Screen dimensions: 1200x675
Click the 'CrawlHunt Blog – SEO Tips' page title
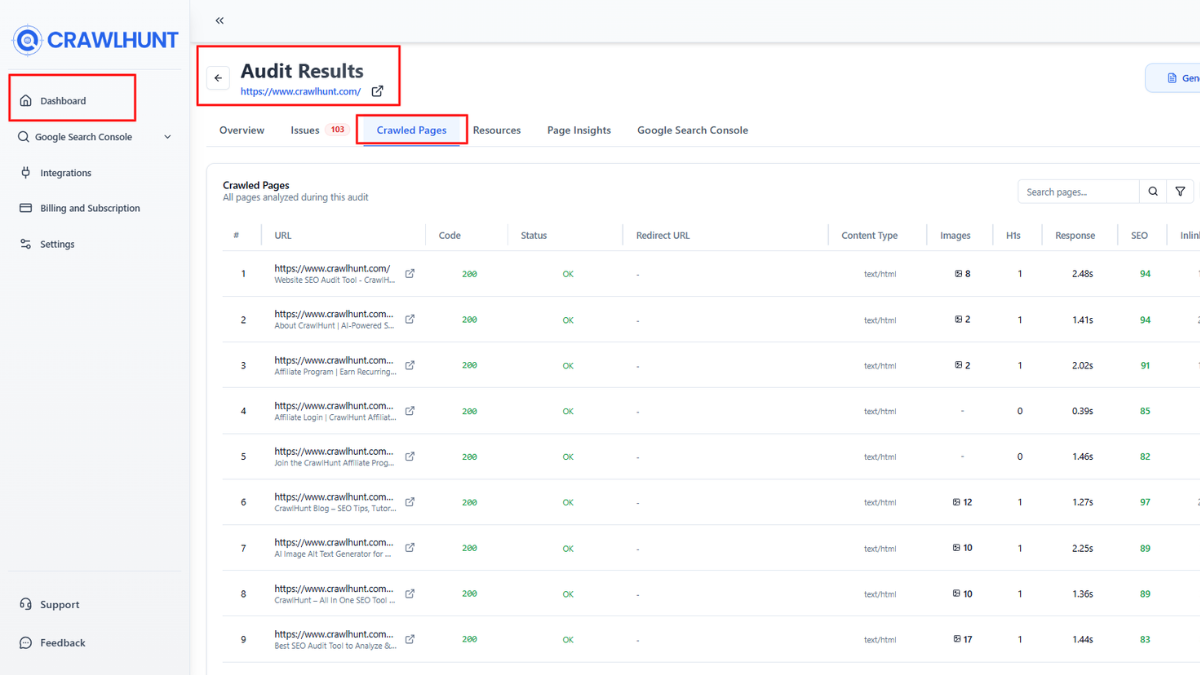[x=334, y=509]
